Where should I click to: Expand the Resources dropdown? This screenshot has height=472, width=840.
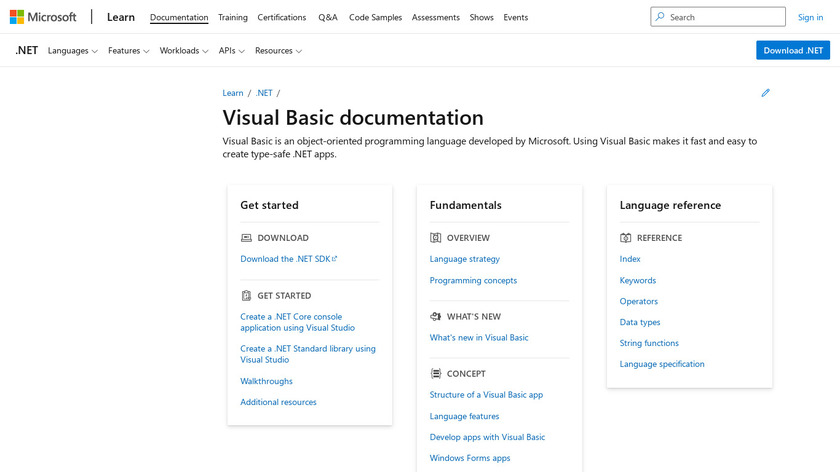tap(279, 51)
